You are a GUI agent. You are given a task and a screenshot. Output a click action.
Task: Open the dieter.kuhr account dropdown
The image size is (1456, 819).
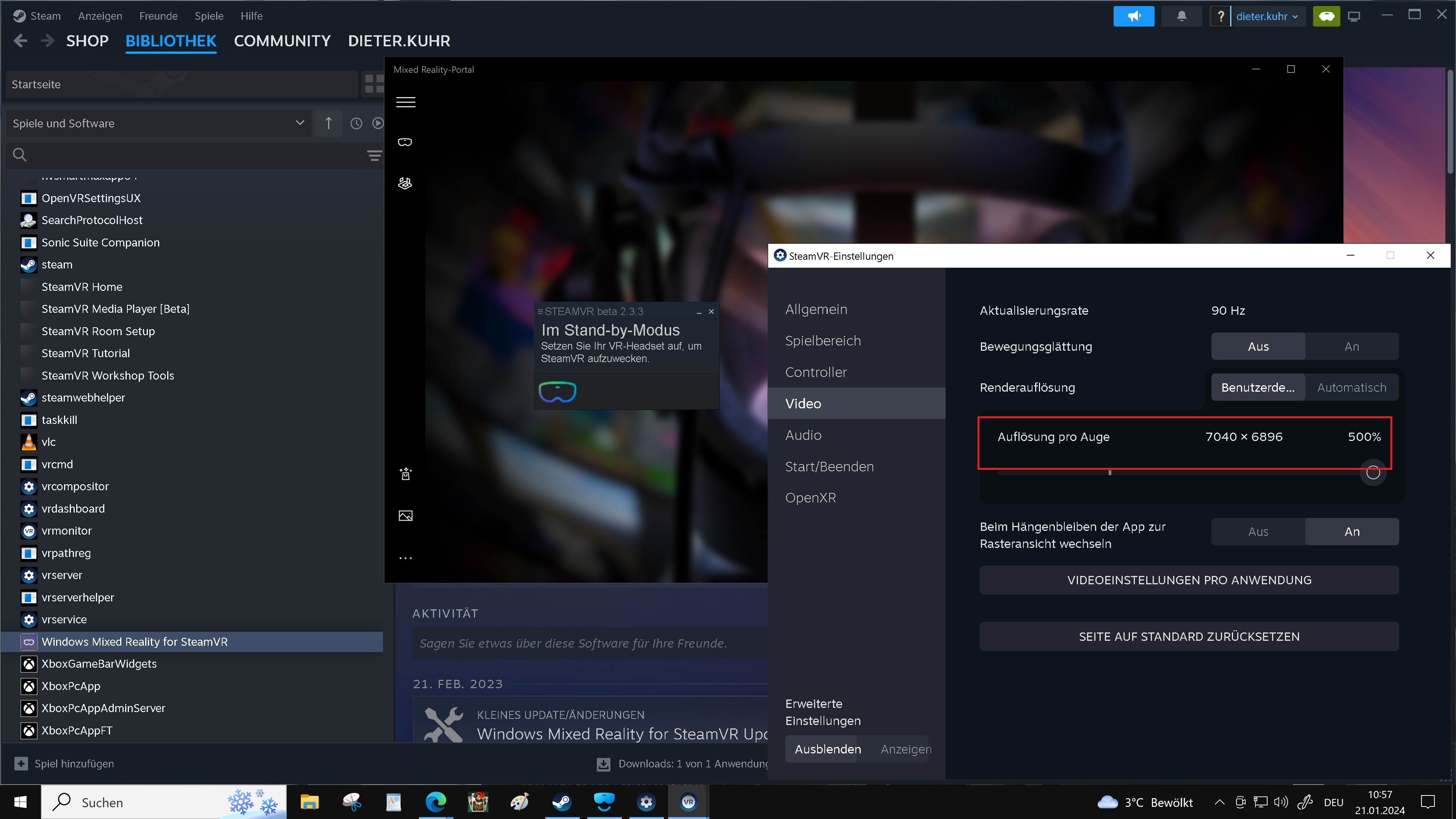(1267, 16)
